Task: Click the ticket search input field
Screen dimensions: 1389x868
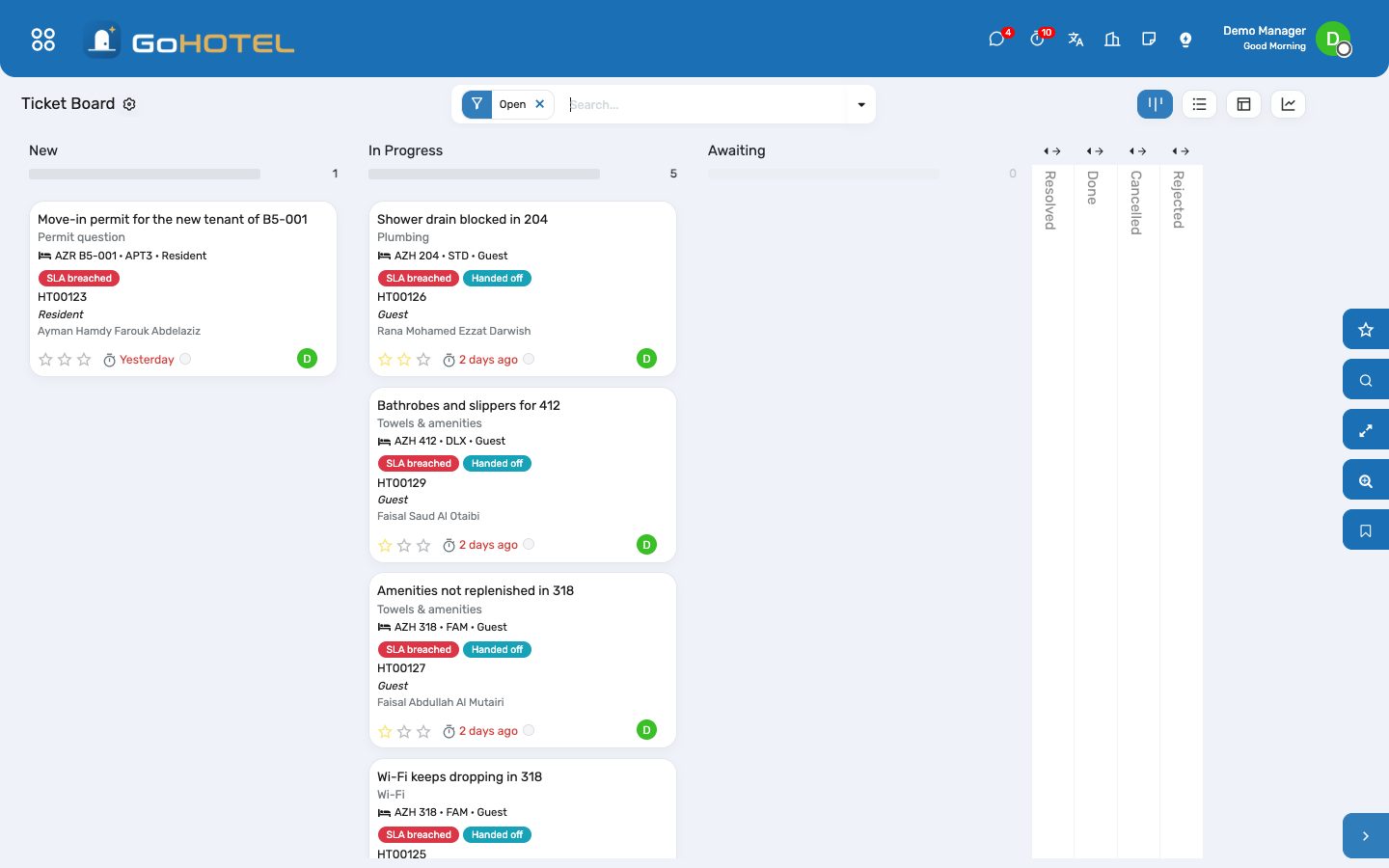Action: (703, 104)
